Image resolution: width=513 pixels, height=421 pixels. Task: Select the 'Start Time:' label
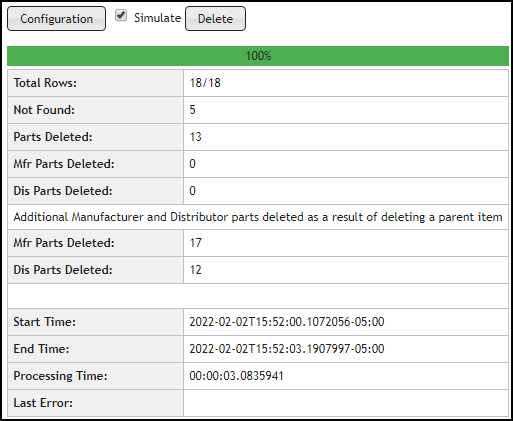(44, 322)
